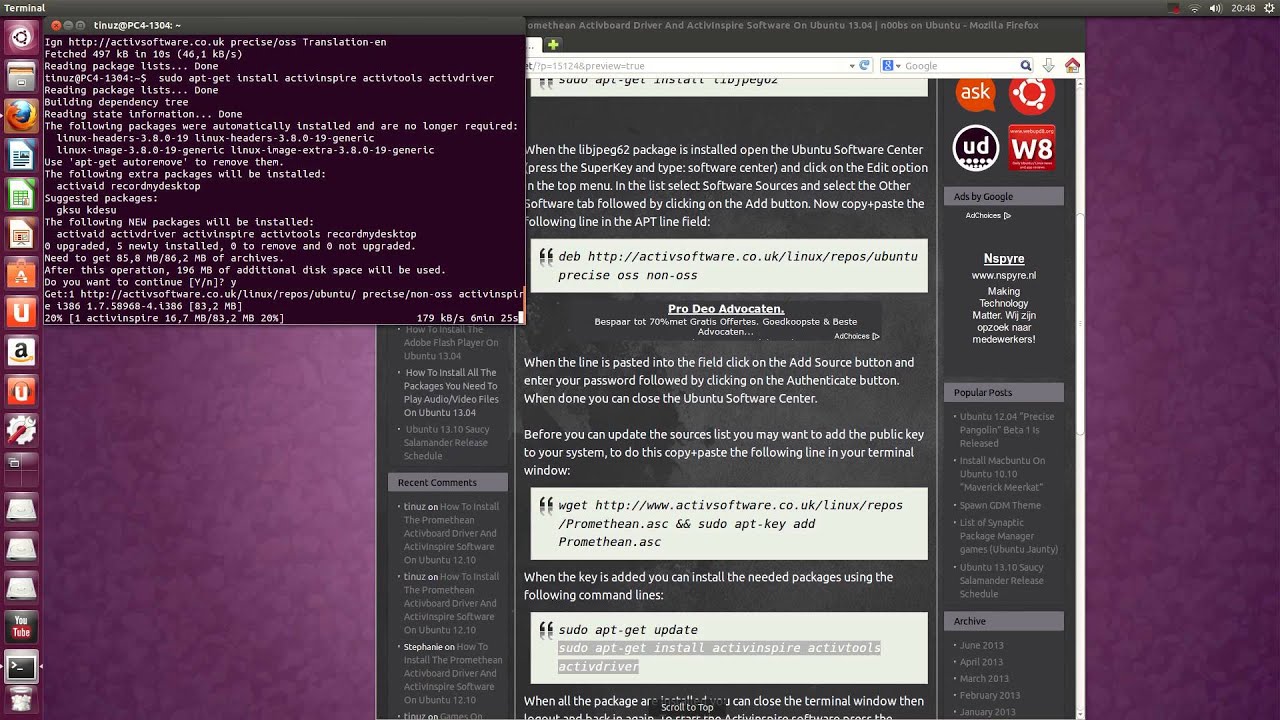Image resolution: width=1280 pixels, height=720 pixels.
Task: Open the URL bar history dropdown arrow
Action: click(853, 65)
